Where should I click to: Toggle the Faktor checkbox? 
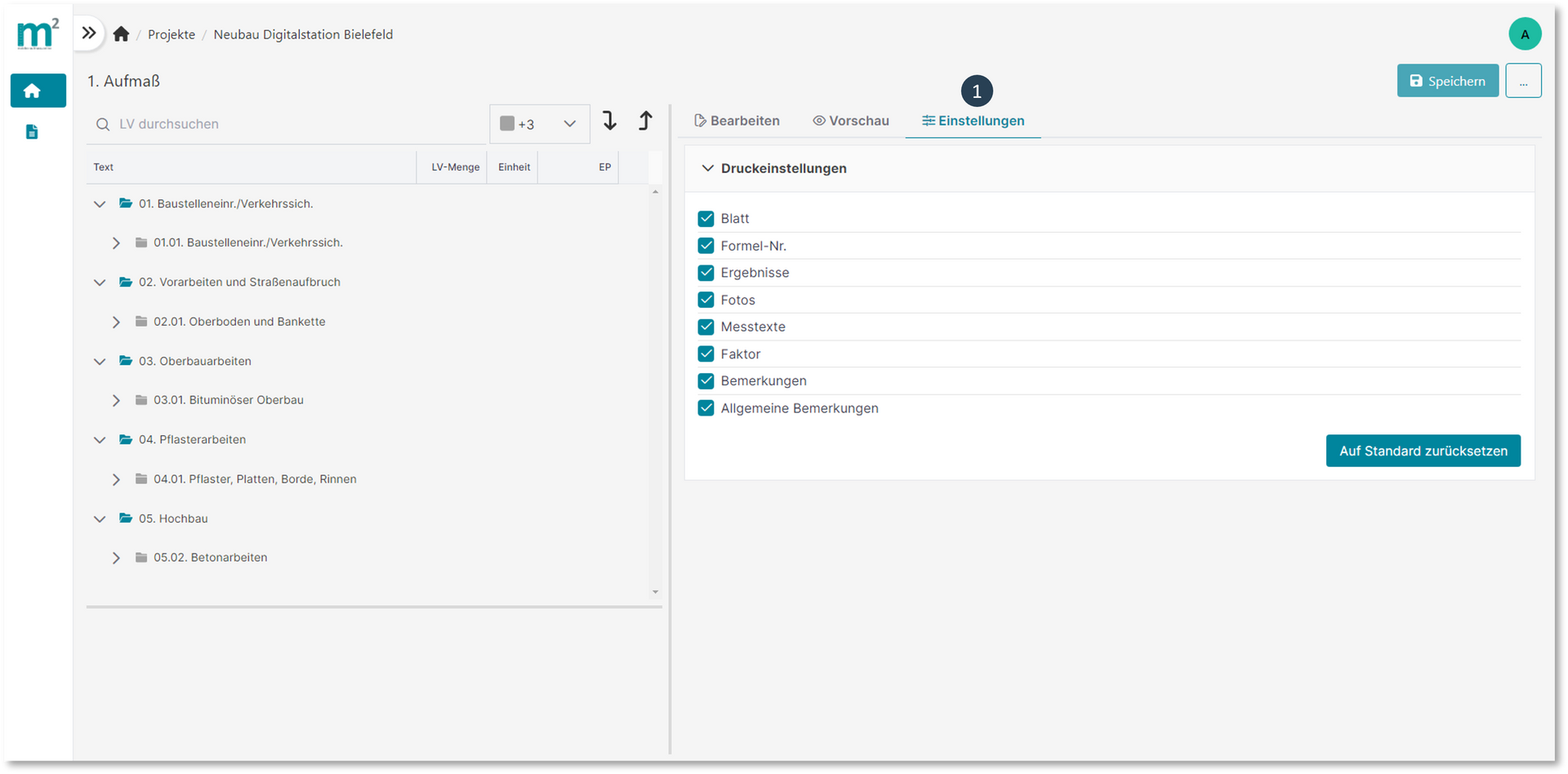click(x=706, y=354)
